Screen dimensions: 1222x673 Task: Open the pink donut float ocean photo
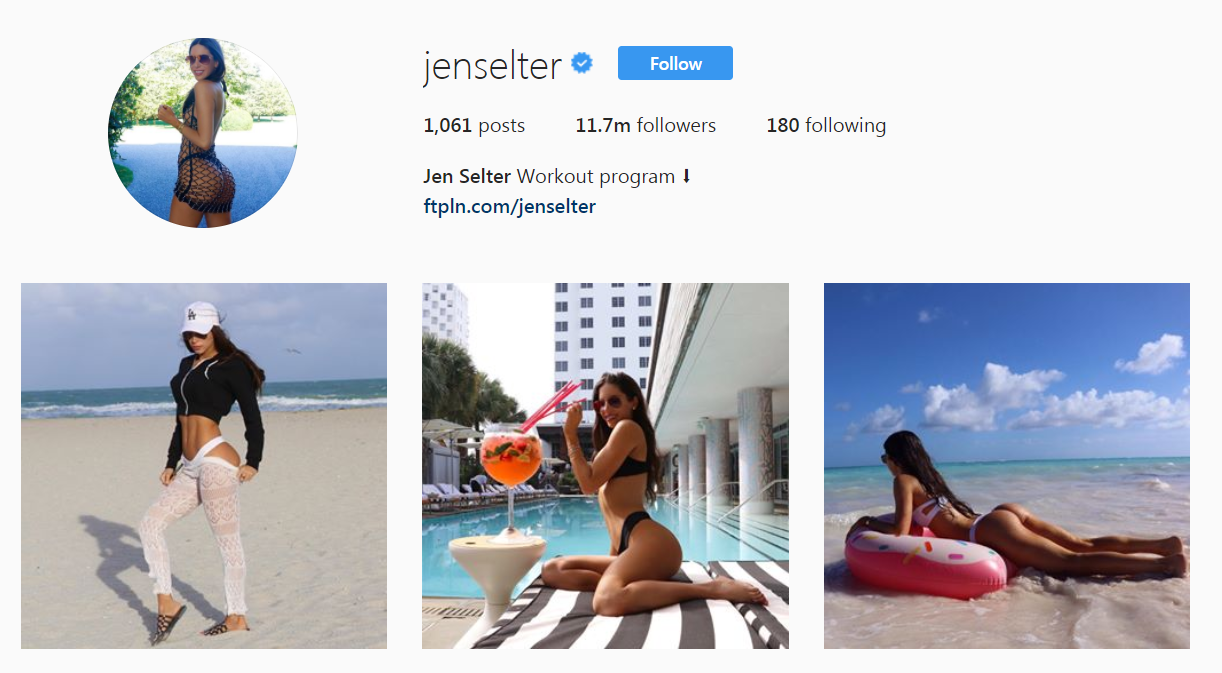point(1007,466)
